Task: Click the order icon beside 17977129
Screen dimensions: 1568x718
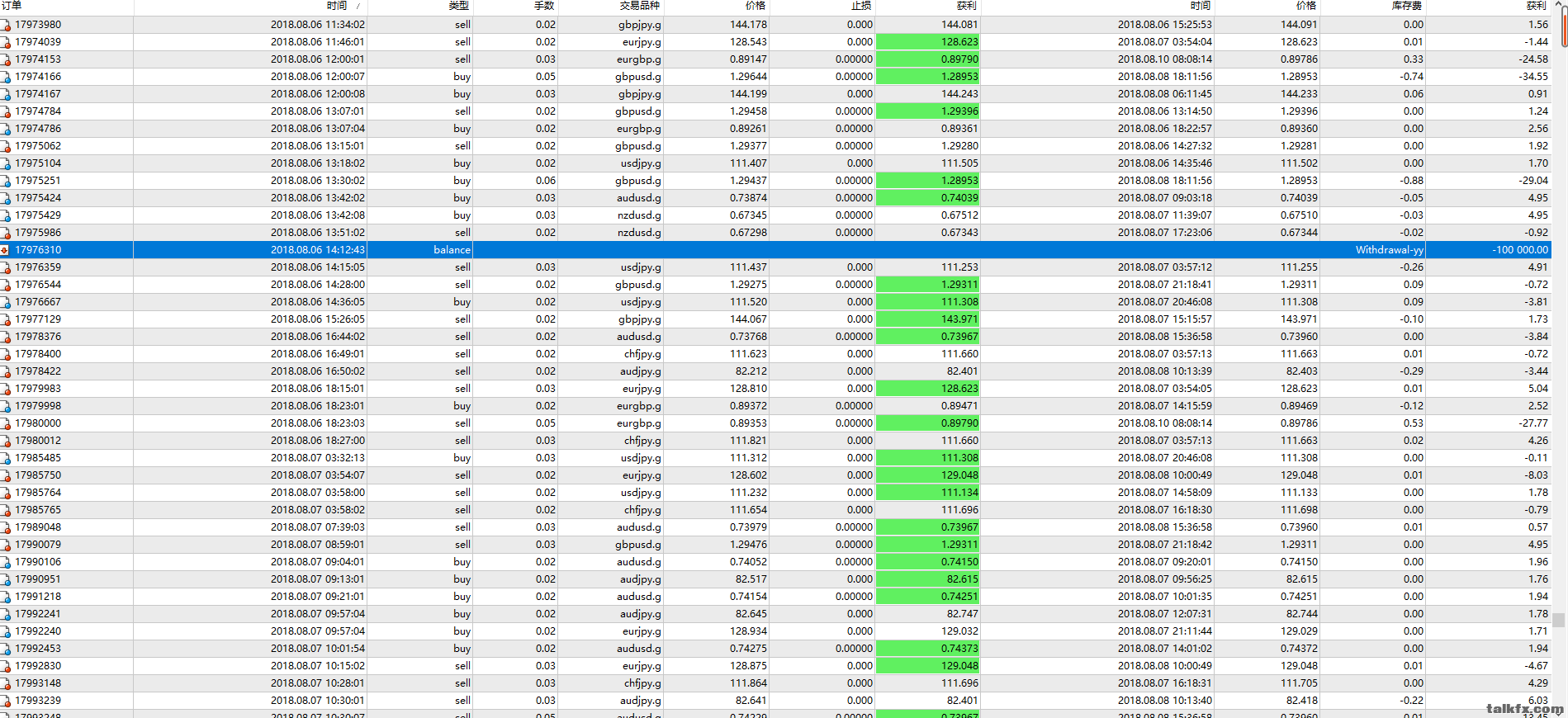Action: [x=6, y=319]
